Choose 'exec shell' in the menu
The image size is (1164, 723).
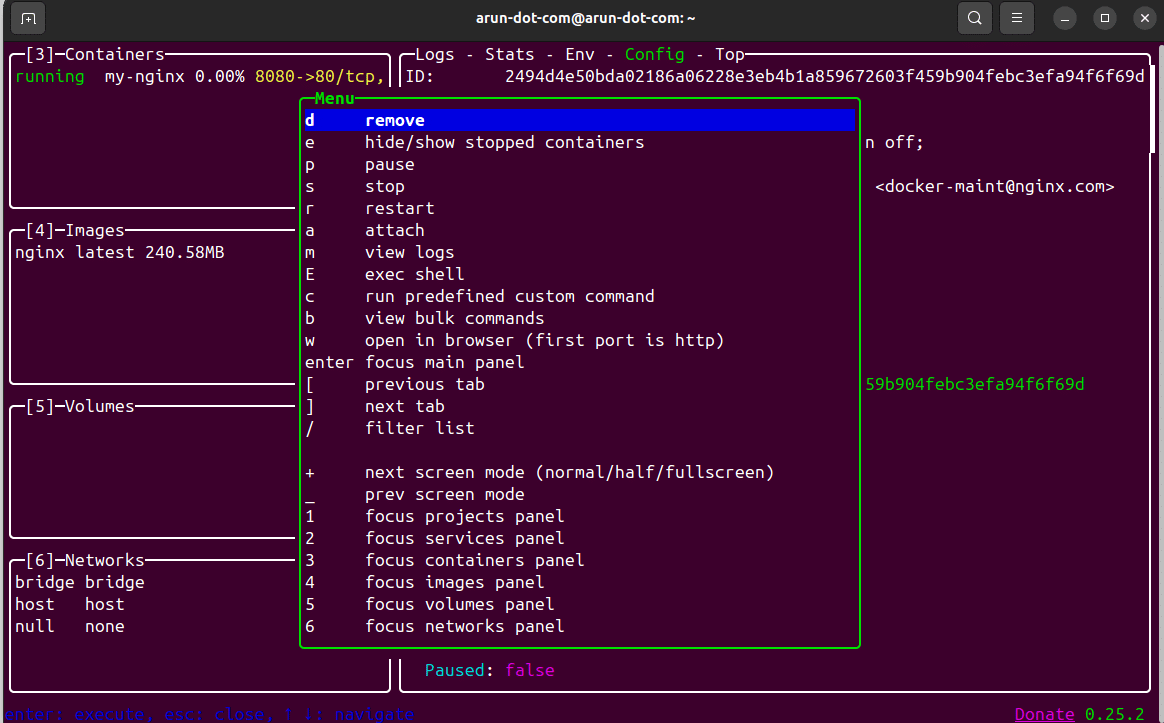[580, 275]
